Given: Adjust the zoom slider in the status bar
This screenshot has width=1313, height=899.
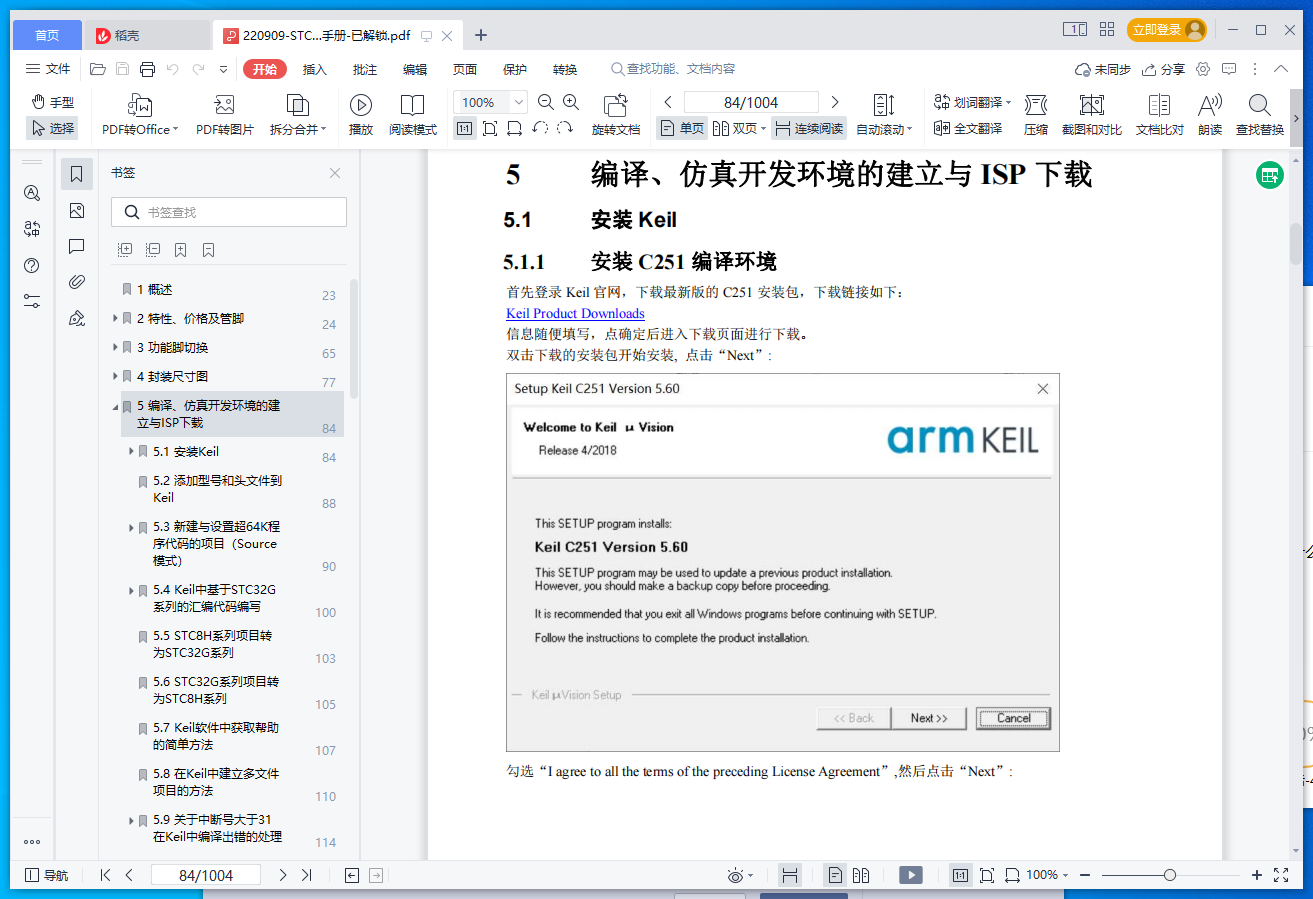Looking at the screenshot, I should click(x=1169, y=875).
